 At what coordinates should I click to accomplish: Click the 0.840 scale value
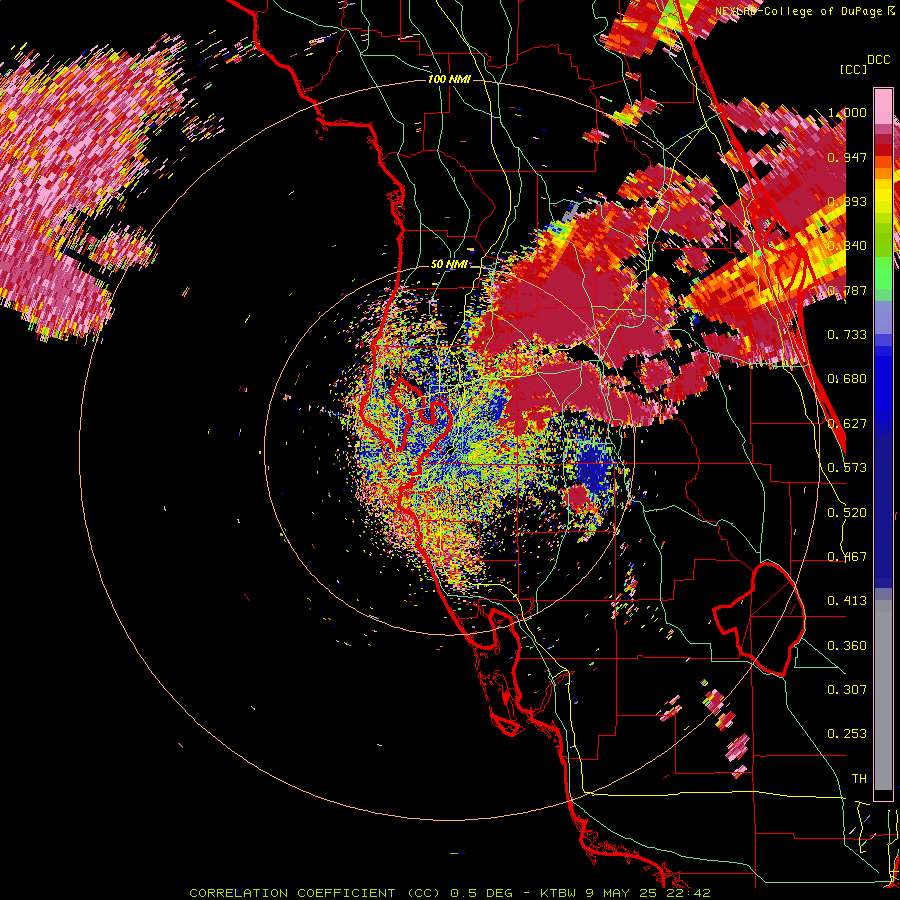847,246
